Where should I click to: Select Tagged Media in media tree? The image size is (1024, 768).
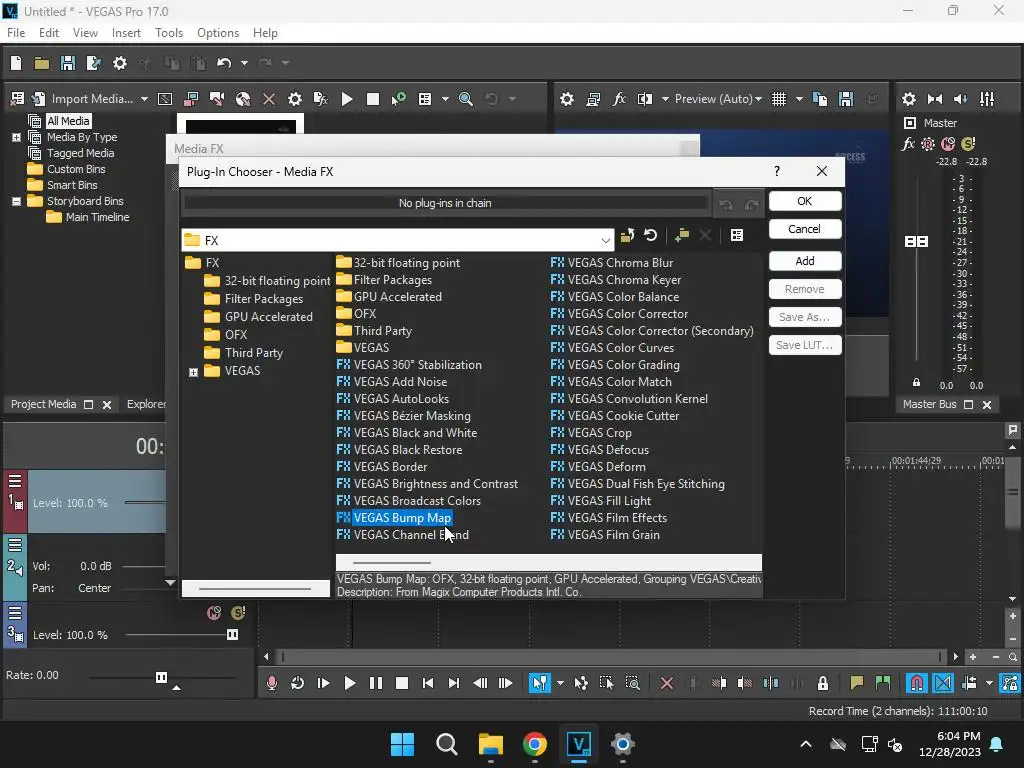[80, 153]
